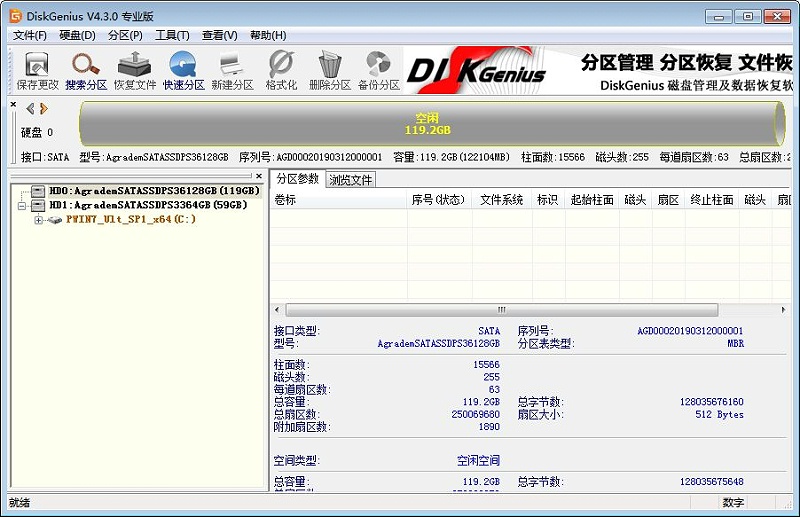Open the 恢复文件 (Recover Files) tool
Screen dimensions: 800x517
click(x=134, y=70)
